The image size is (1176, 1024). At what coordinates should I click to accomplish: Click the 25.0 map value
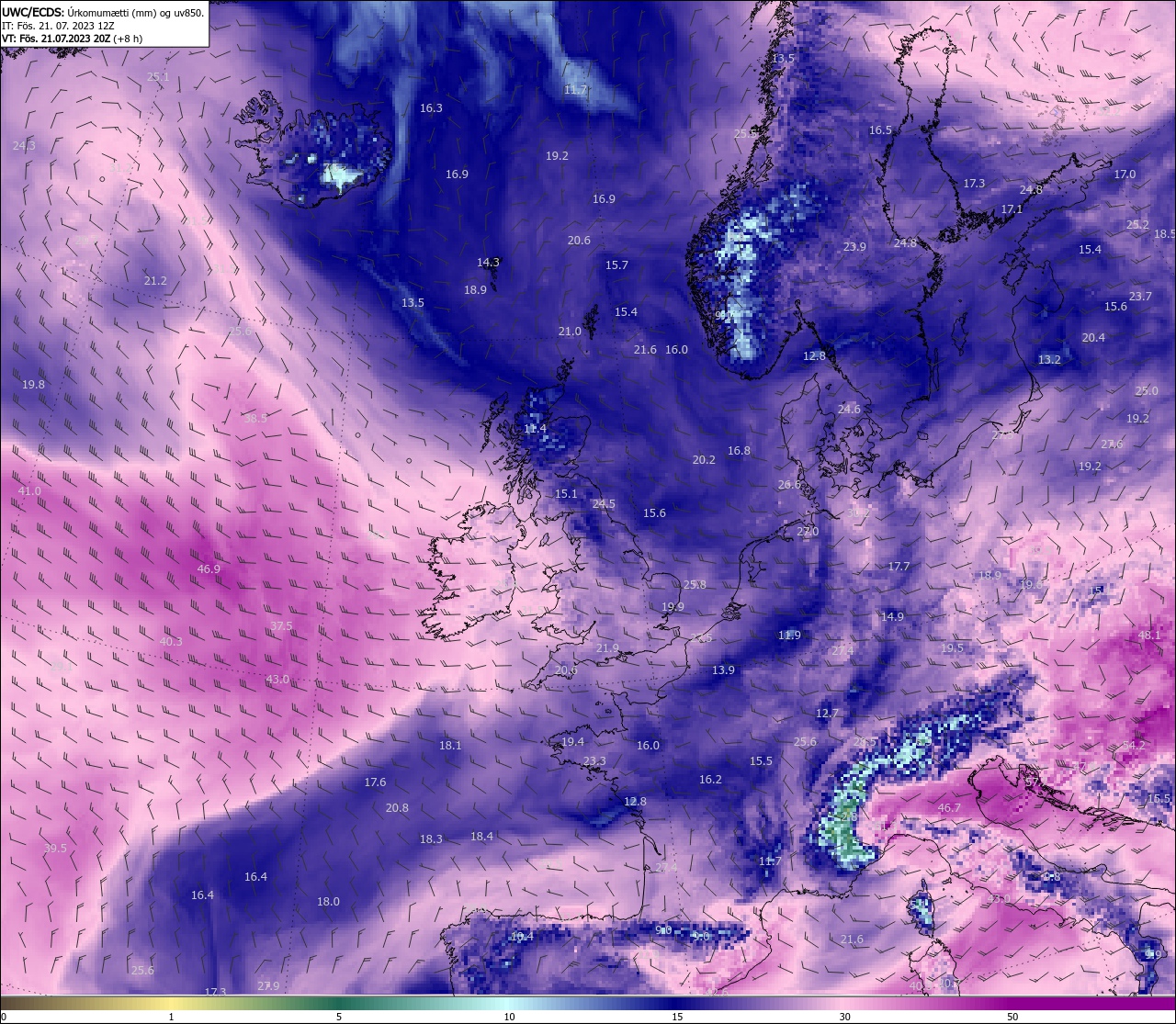[x=1147, y=391]
